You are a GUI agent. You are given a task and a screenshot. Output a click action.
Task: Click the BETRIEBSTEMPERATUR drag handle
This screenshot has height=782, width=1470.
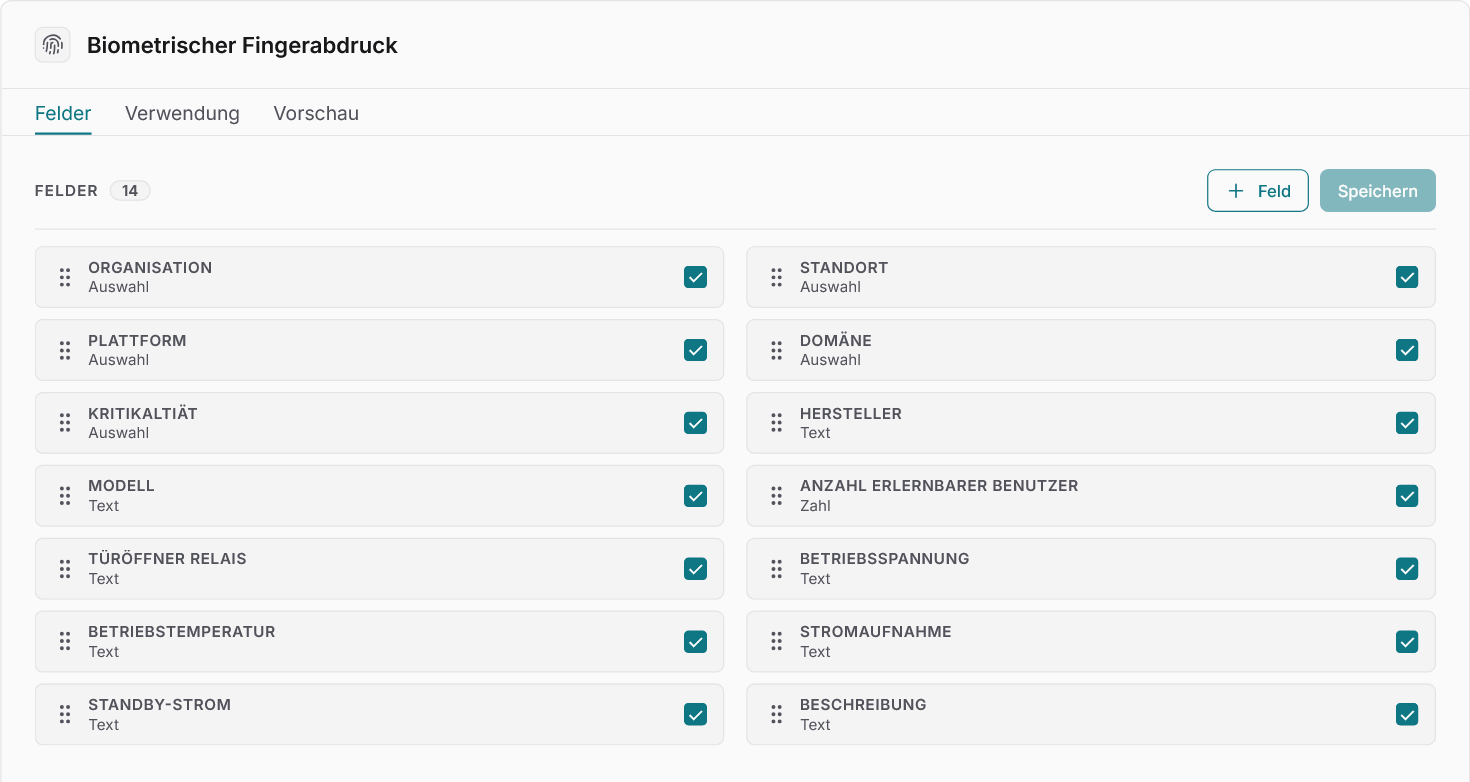tap(65, 642)
